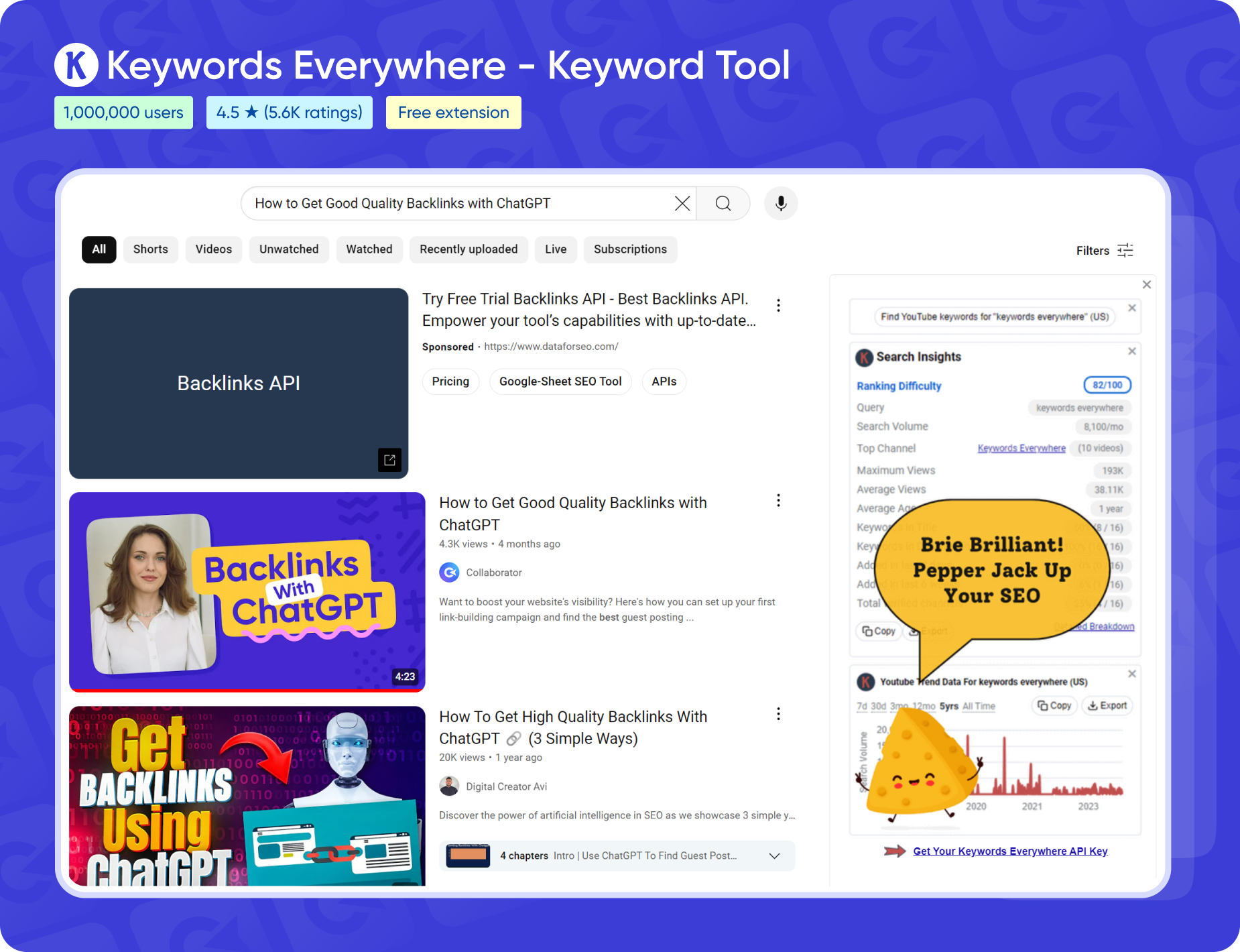Close the YouTube Trend Data widget
This screenshot has width=1240, height=952.
click(1133, 674)
